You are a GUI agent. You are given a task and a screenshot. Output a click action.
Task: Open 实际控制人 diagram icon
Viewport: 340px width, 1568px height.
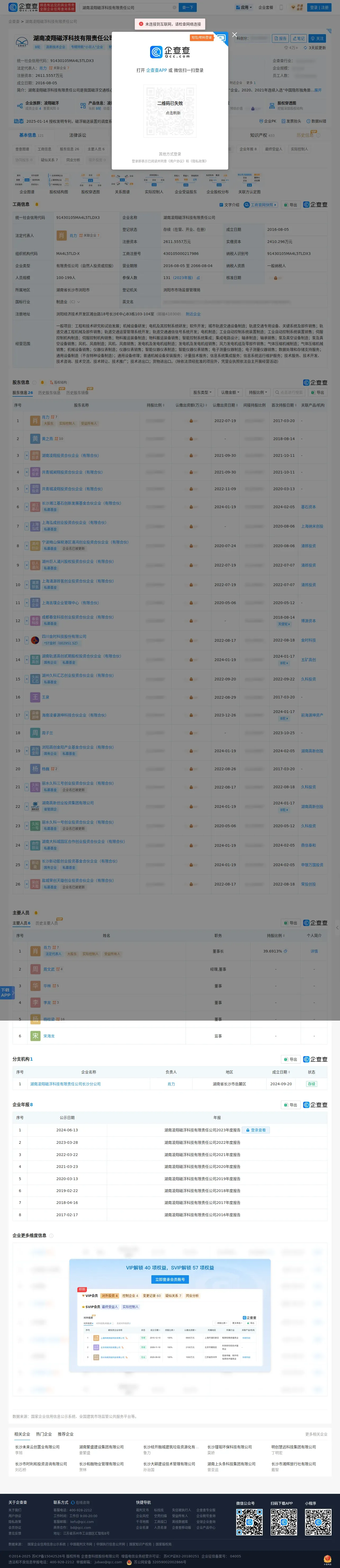pos(154,183)
